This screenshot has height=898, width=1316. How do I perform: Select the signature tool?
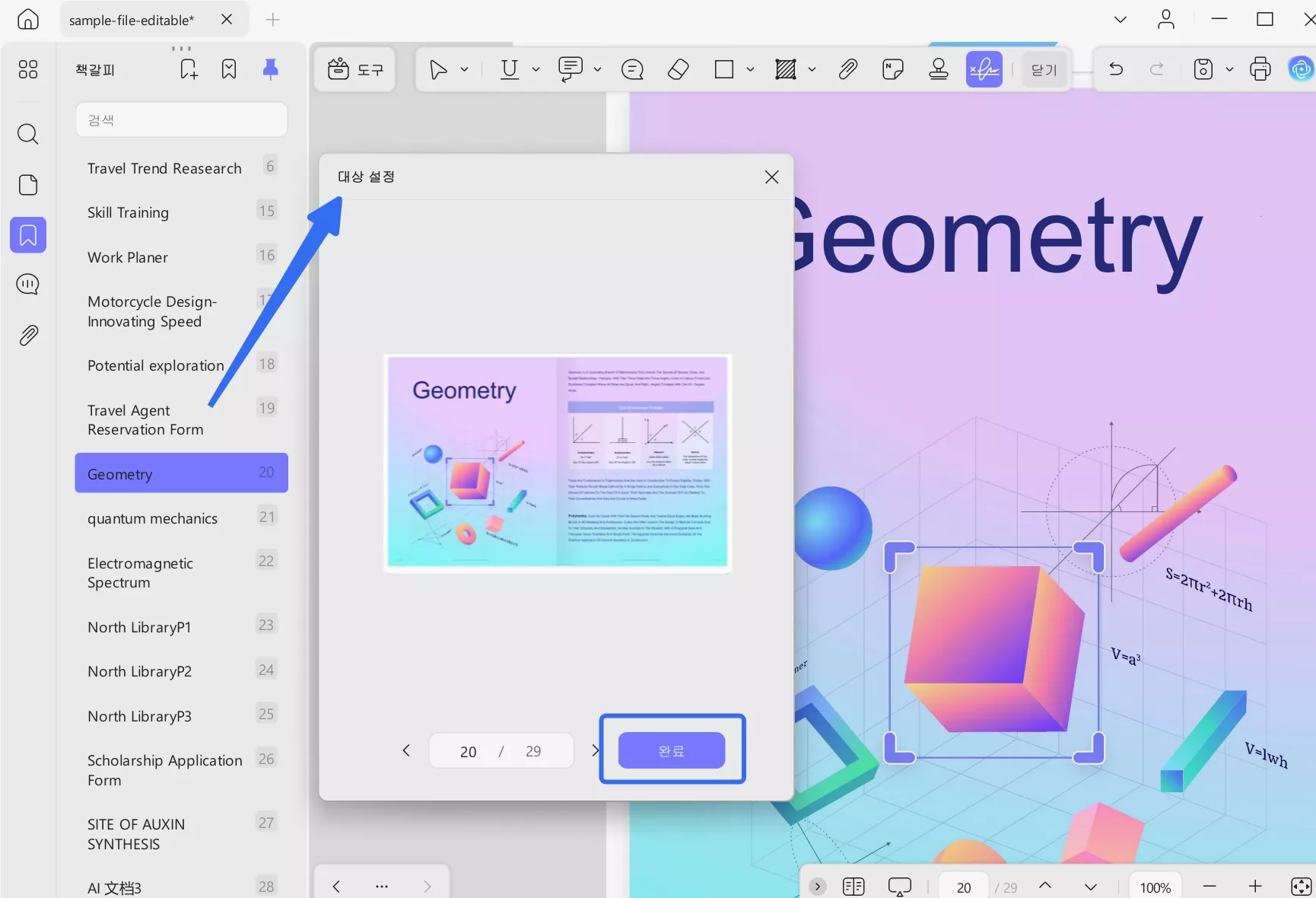point(984,70)
